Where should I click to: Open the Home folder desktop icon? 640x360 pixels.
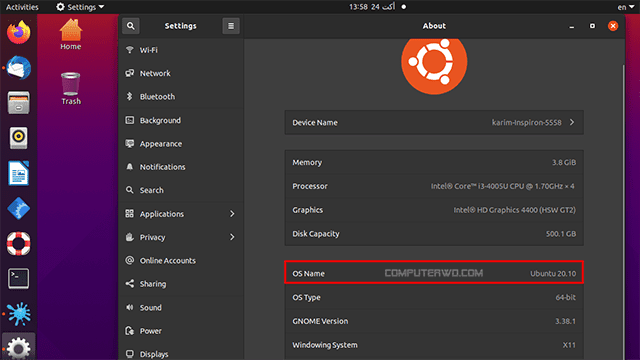point(71,35)
